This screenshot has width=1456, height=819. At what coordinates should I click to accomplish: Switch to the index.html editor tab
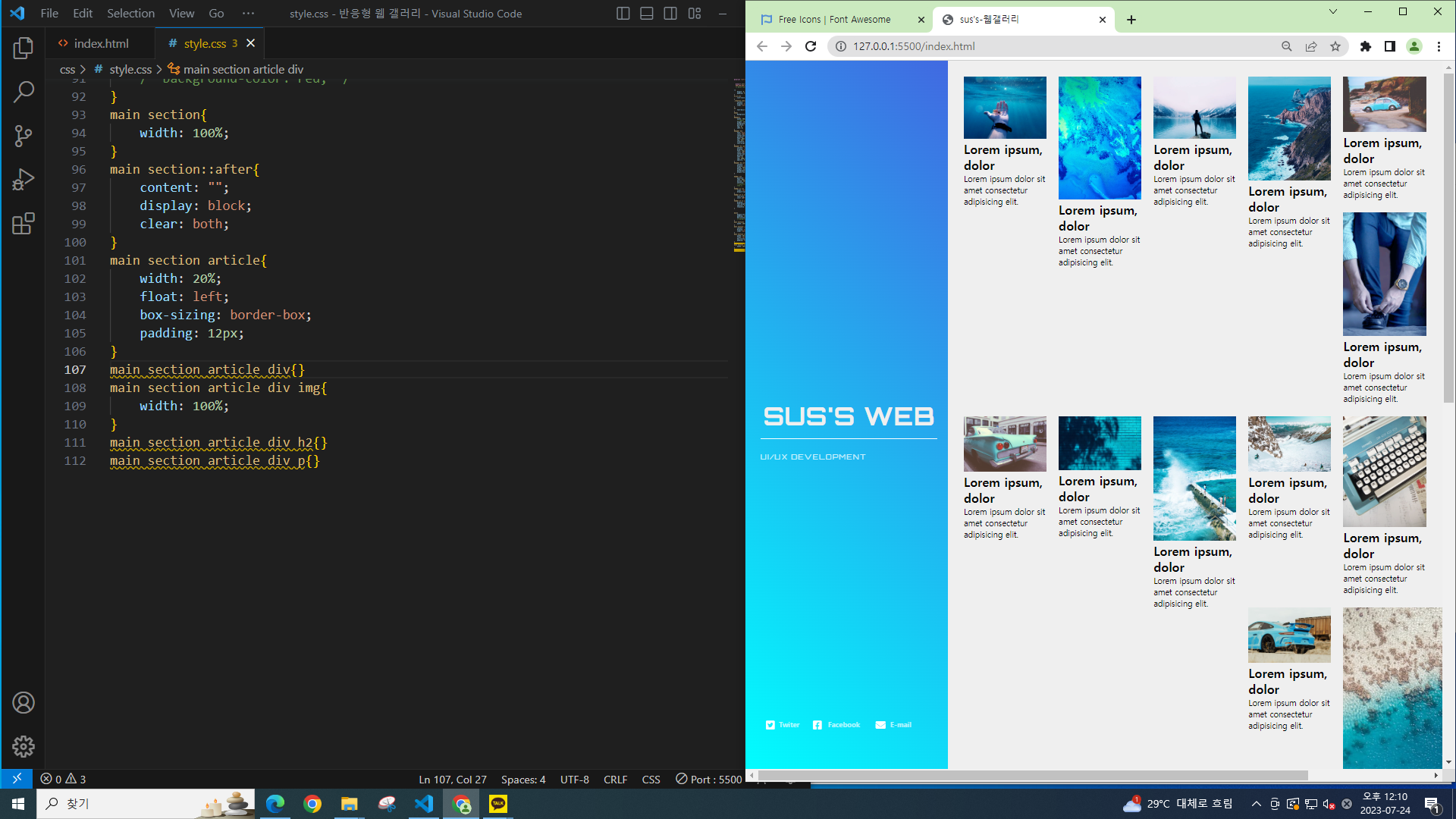tap(101, 44)
